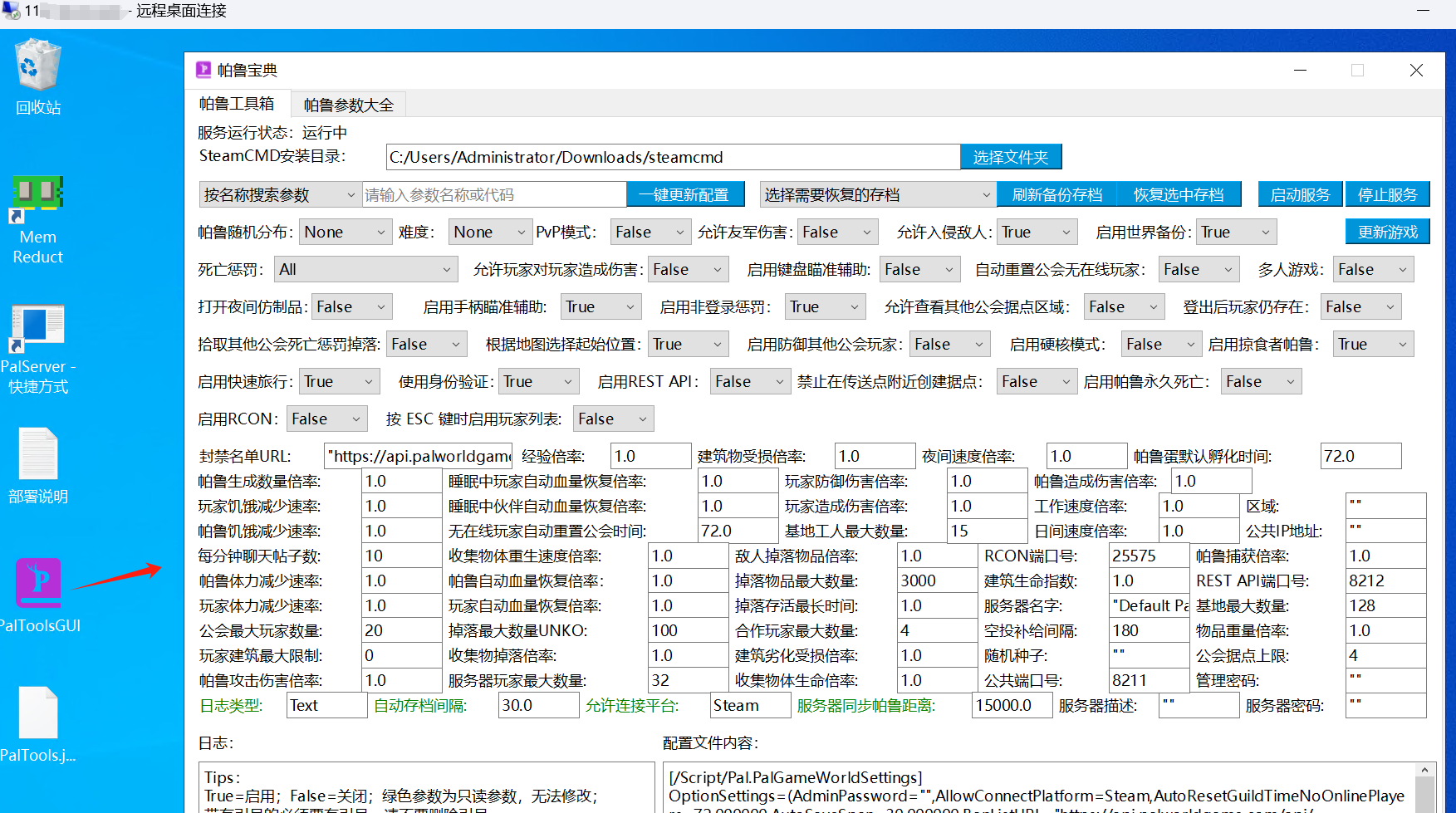
Task: Open the PalTools.j... file icon
Action: [x=38, y=724]
